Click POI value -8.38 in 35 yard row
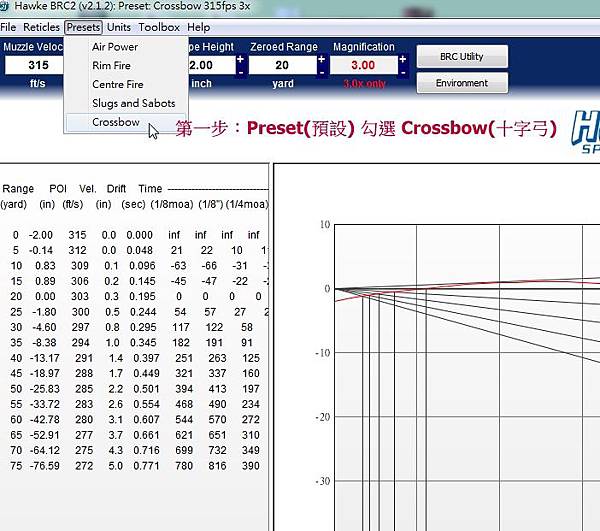Viewport: 600px width, 531px height. click(x=45, y=343)
